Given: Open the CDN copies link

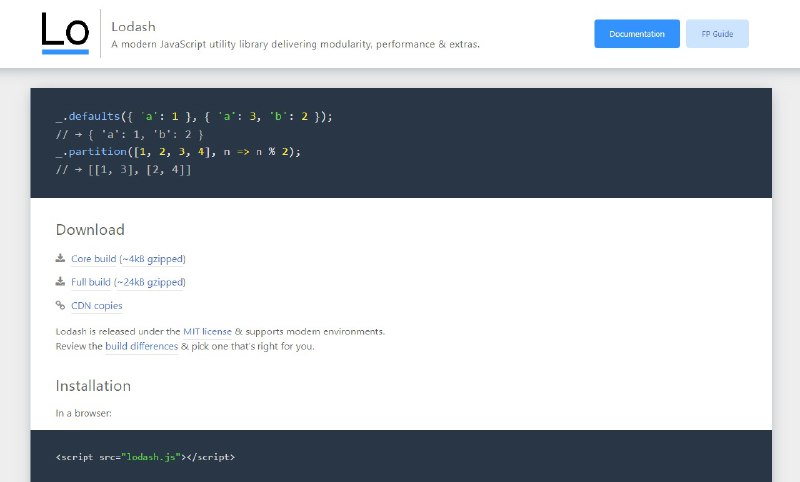Looking at the screenshot, I should [96, 306].
